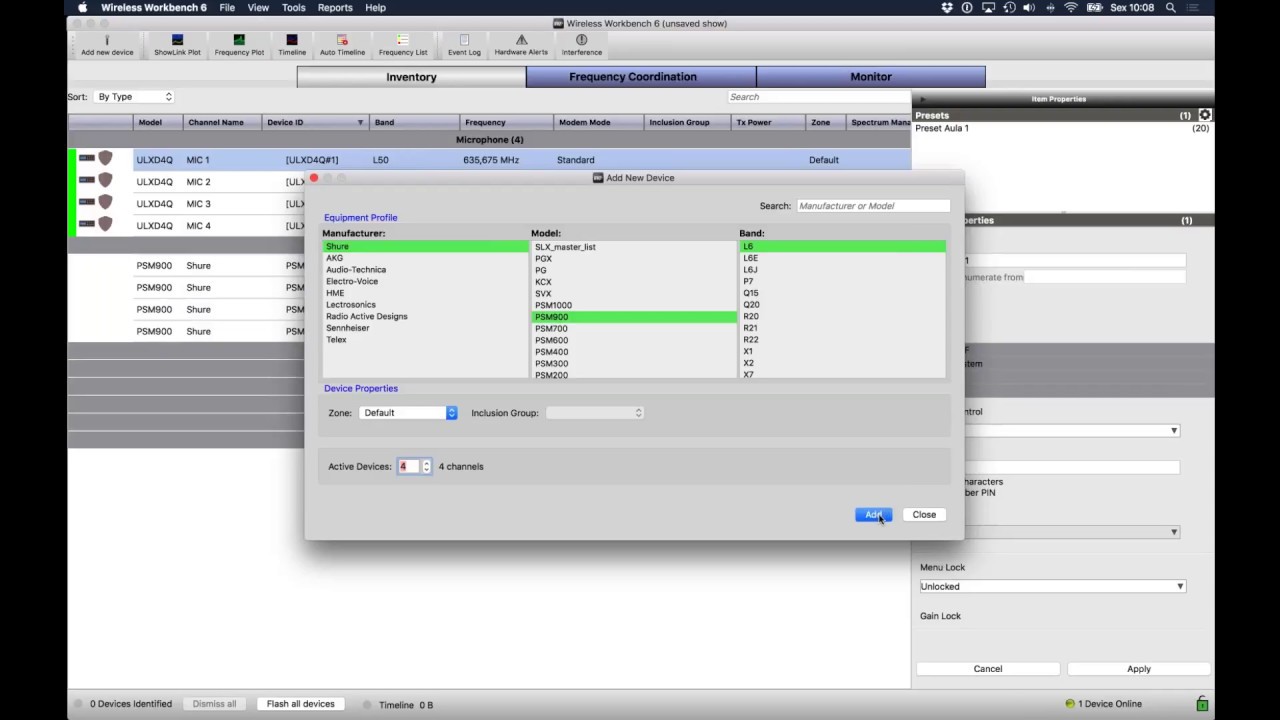Select KCX in the Model list

point(634,282)
